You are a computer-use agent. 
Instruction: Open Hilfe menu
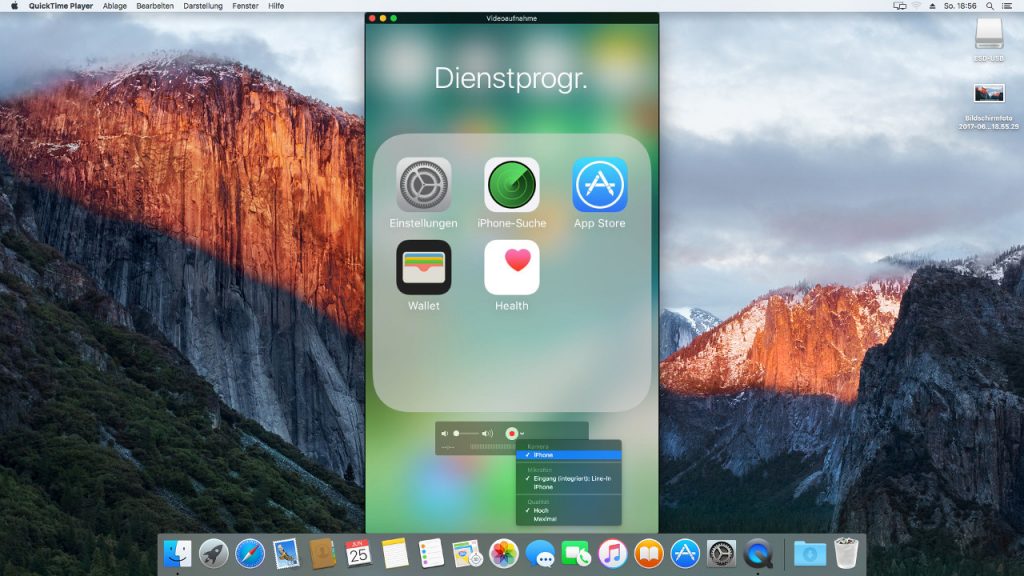coord(276,6)
